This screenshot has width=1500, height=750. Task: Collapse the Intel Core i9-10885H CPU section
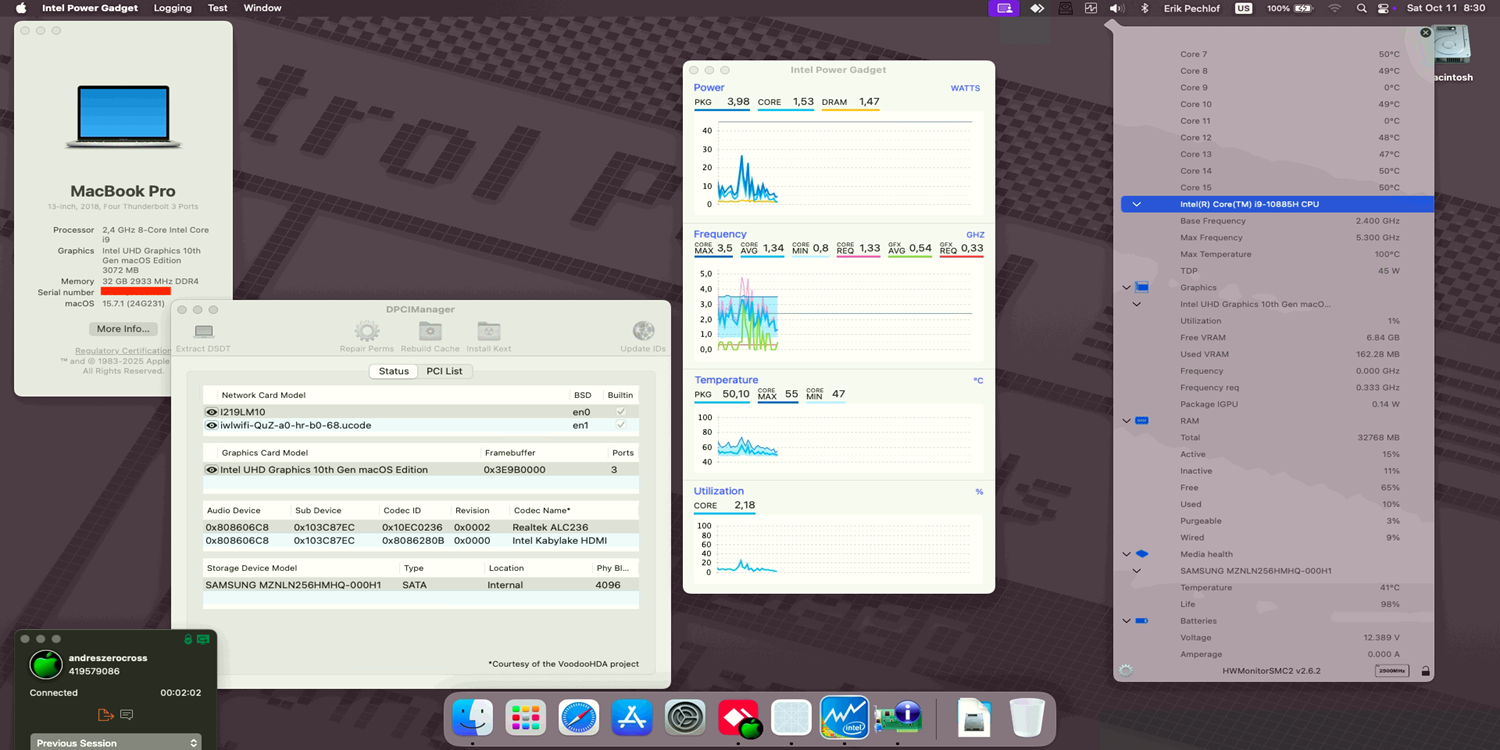point(1136,203)
